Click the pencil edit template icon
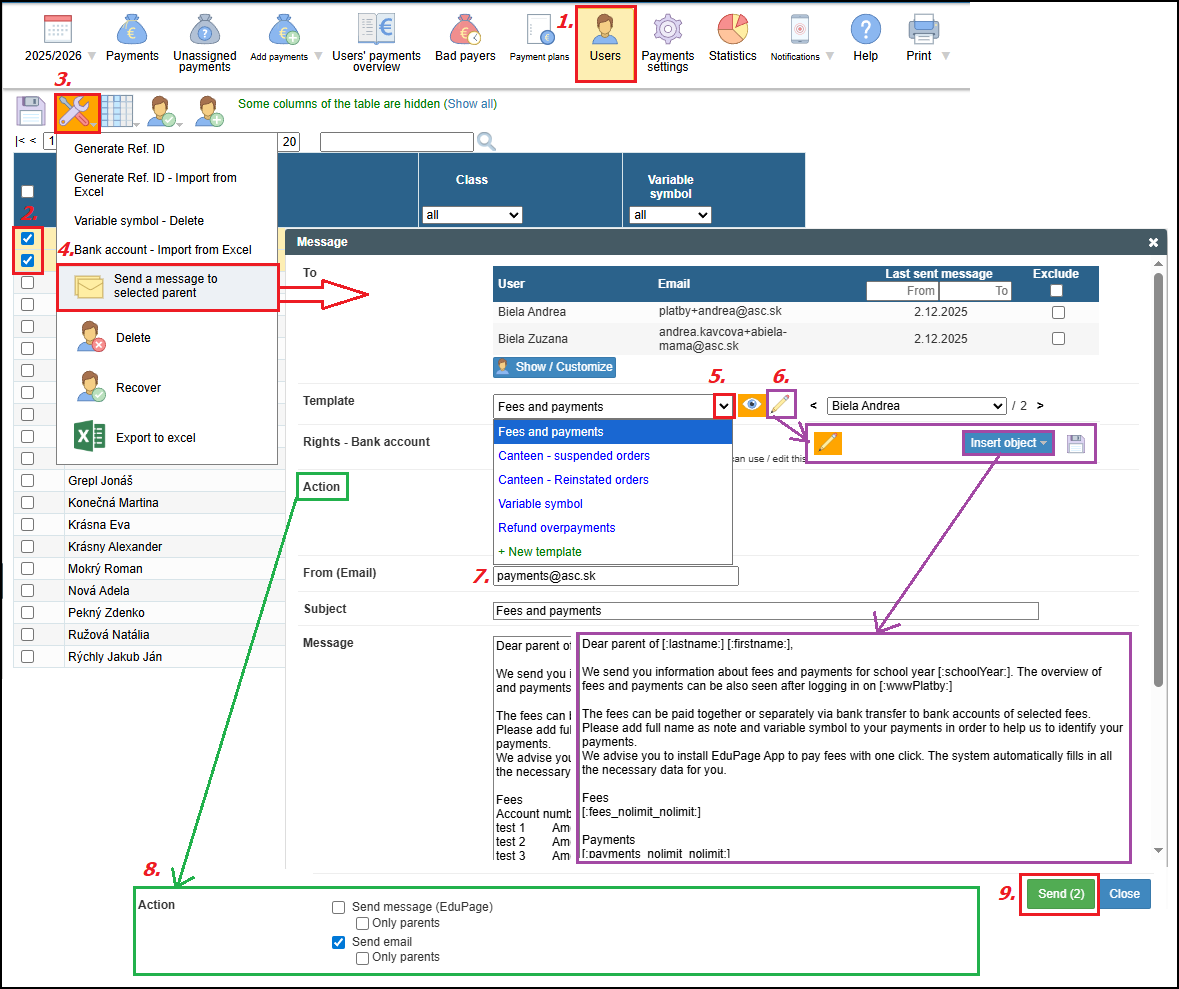Viewport: 1179px width, 989px height. 780,405
